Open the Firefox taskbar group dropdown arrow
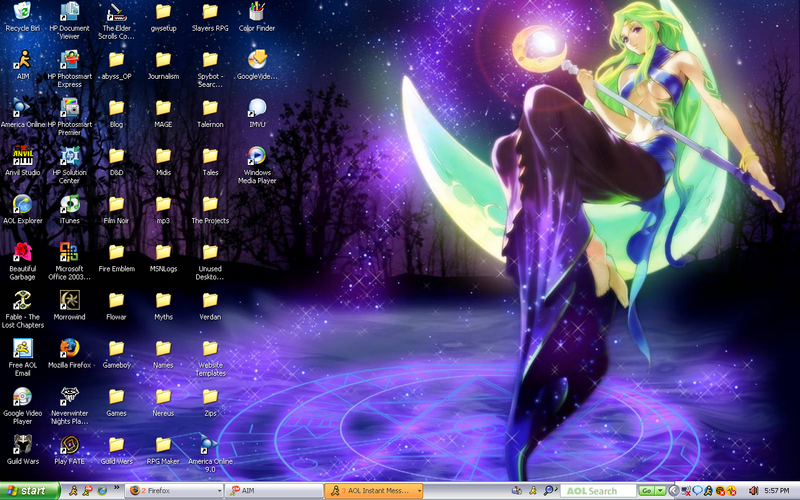 (x=219, y=491)
